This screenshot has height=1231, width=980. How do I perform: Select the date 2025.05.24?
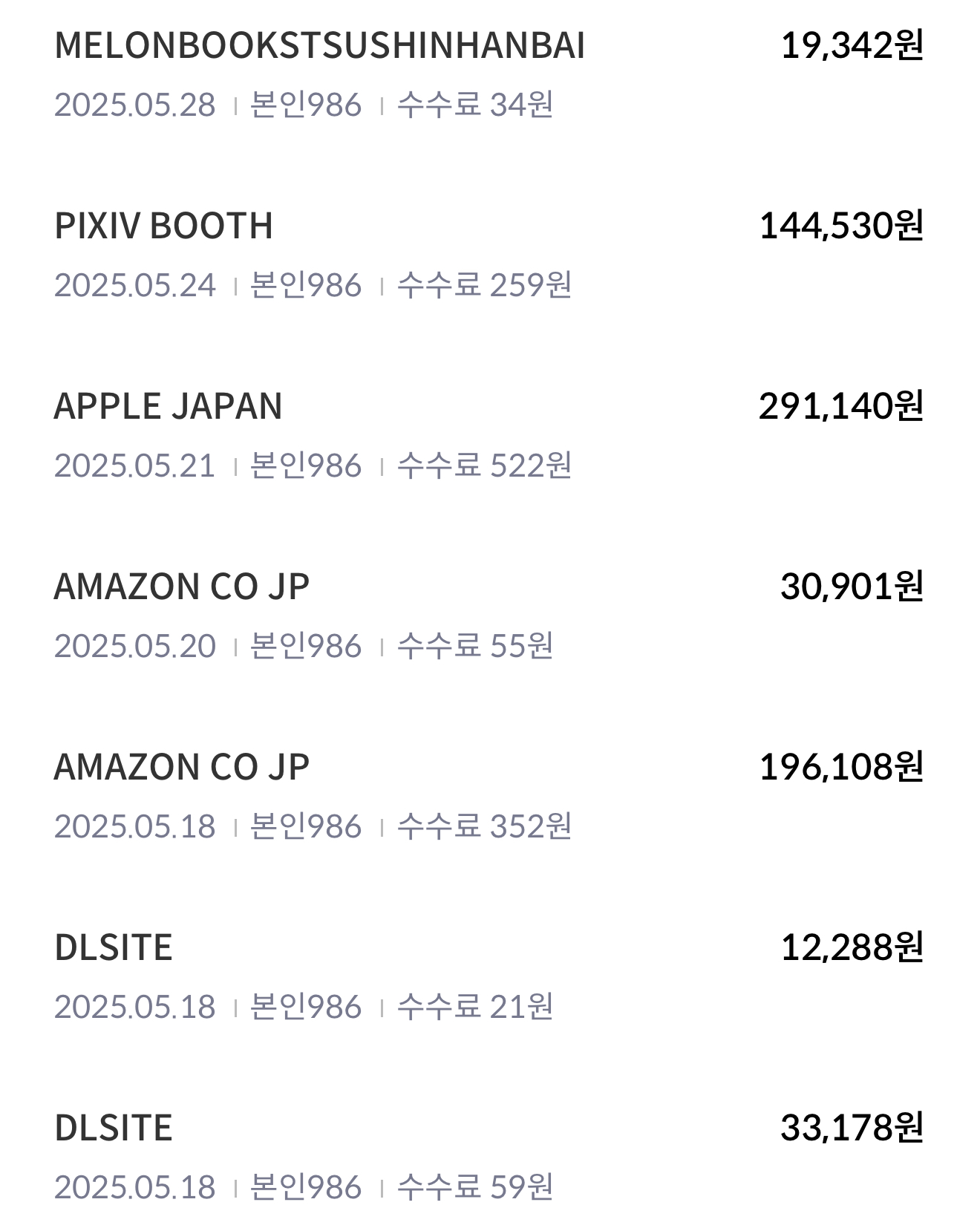[135, 285]
